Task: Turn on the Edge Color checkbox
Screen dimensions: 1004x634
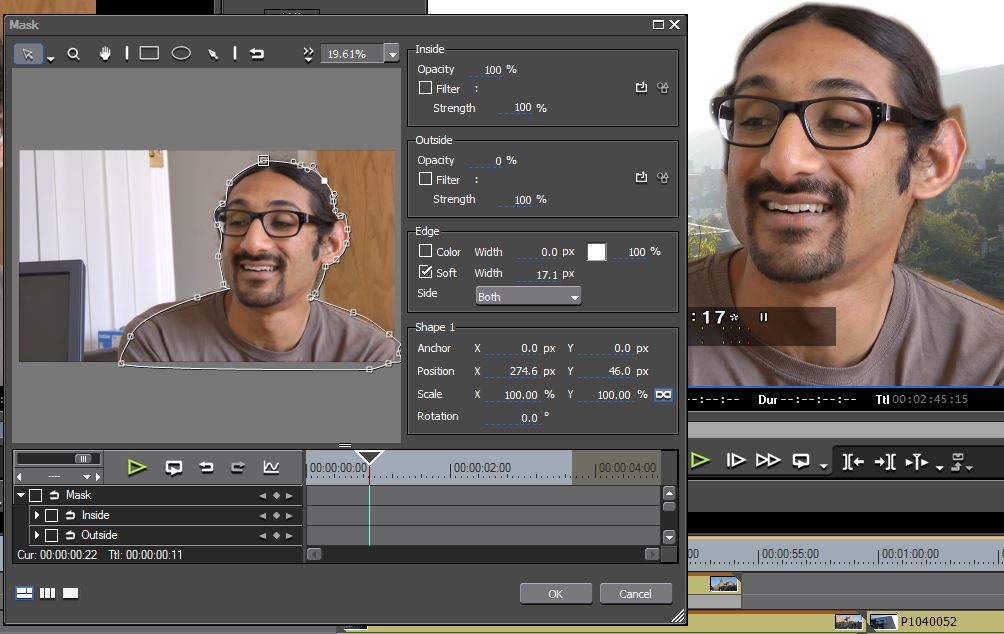Action: coord(425,252)
